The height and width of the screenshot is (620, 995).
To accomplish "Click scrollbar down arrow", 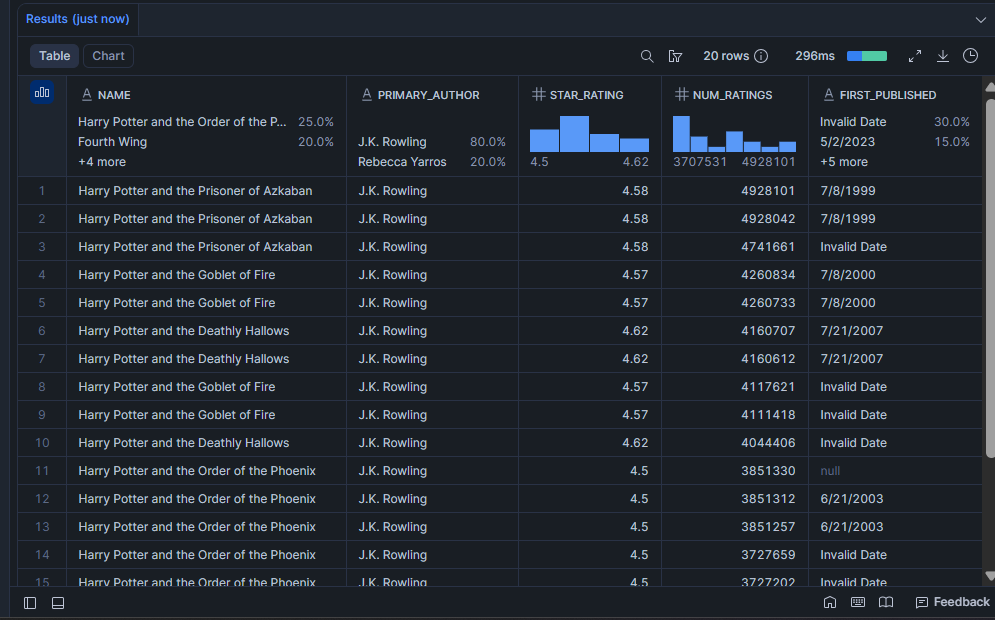I will coord(990,576).
